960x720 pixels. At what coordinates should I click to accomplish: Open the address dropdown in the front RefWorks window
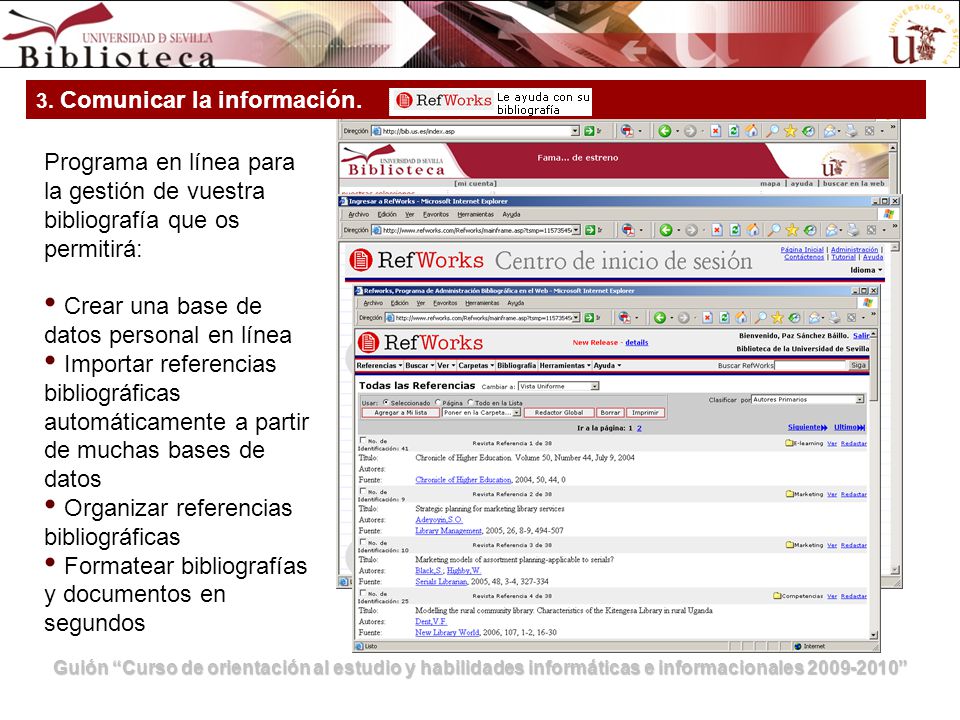[576, 318]
